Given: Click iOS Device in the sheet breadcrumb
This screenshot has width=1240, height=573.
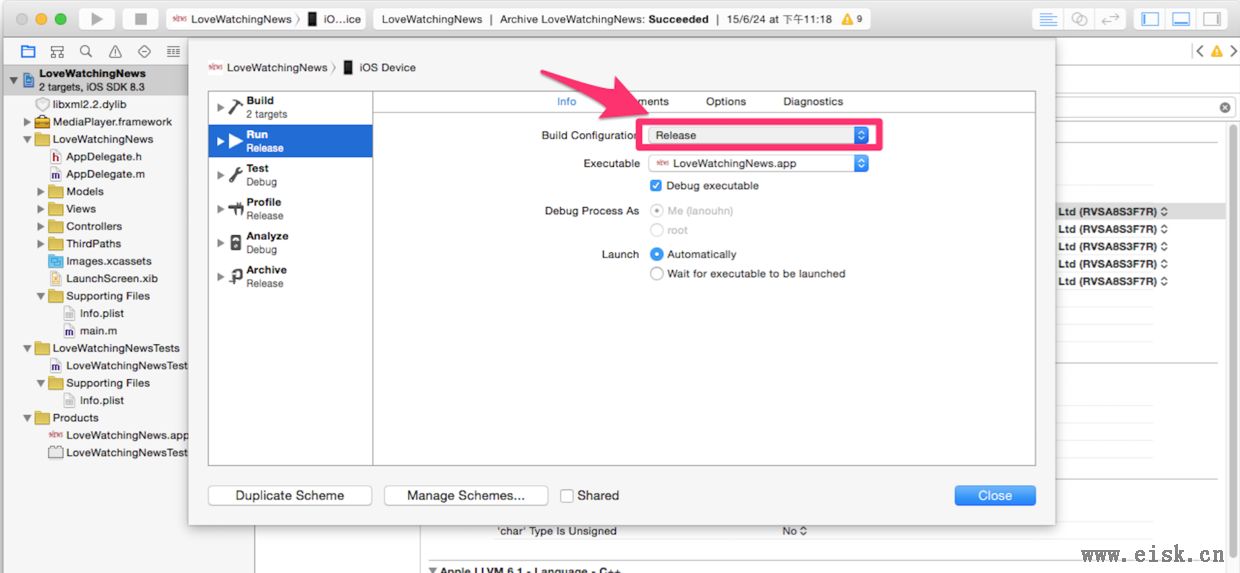Looking at the screenshot, I should 379,67.
